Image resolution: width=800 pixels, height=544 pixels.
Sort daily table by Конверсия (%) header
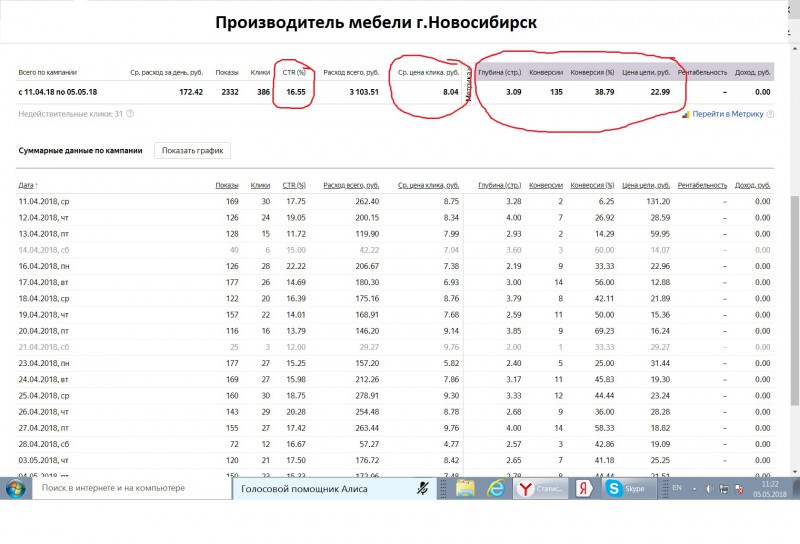click(592, 185)
